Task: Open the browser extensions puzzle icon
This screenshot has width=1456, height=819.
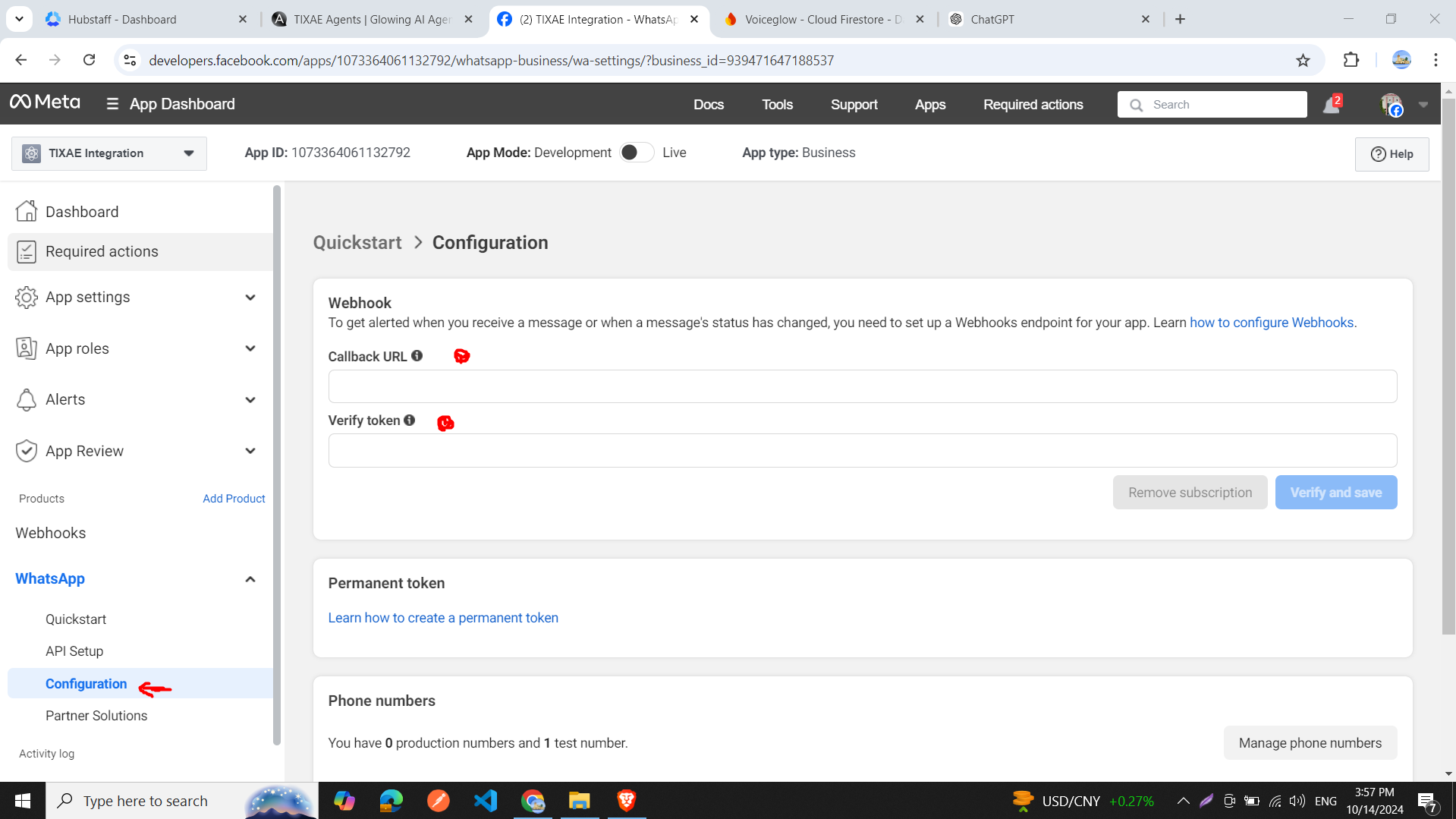Action: 1351,60
